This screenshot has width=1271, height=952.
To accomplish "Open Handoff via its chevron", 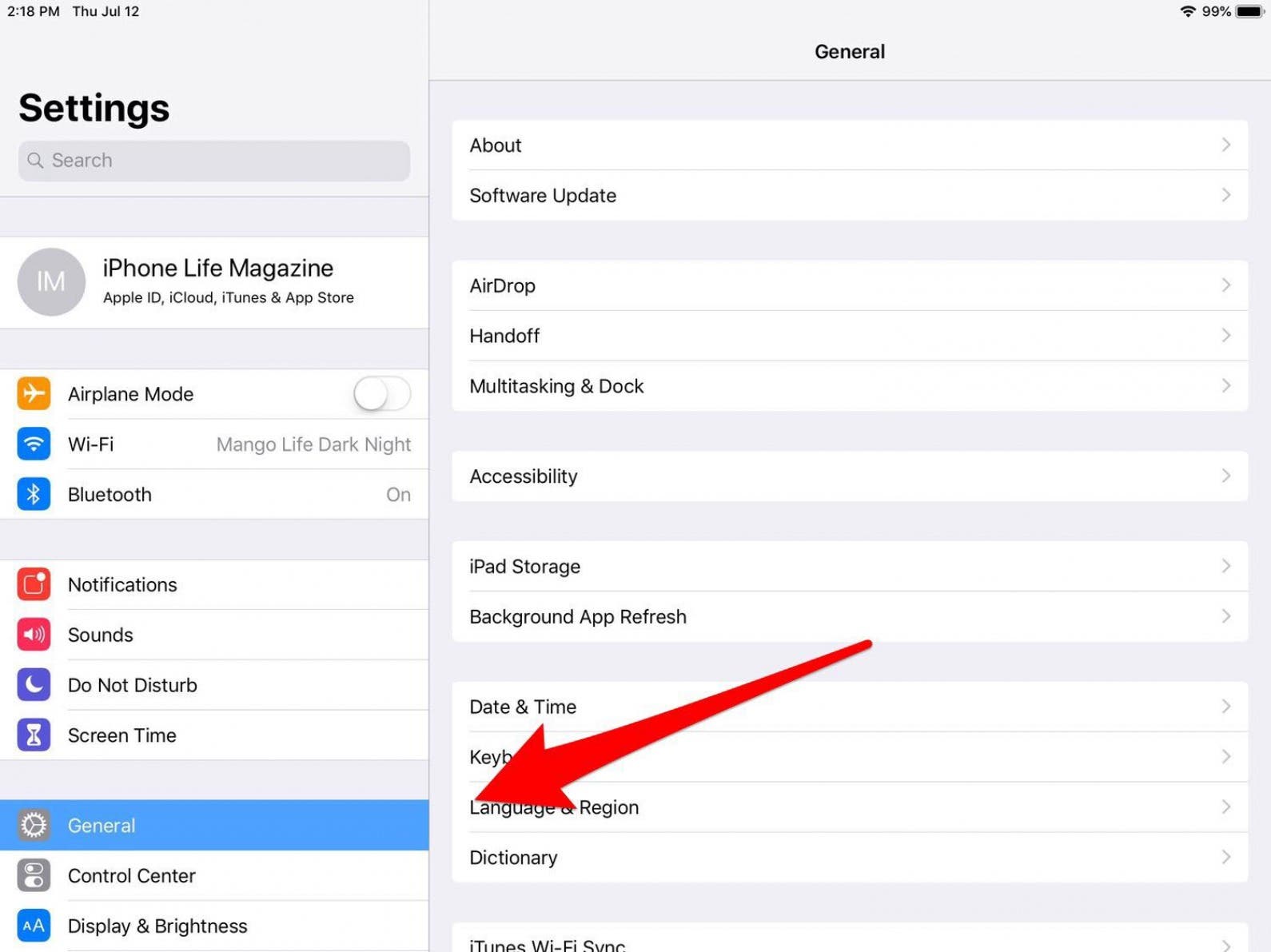I will (1225, 336).
